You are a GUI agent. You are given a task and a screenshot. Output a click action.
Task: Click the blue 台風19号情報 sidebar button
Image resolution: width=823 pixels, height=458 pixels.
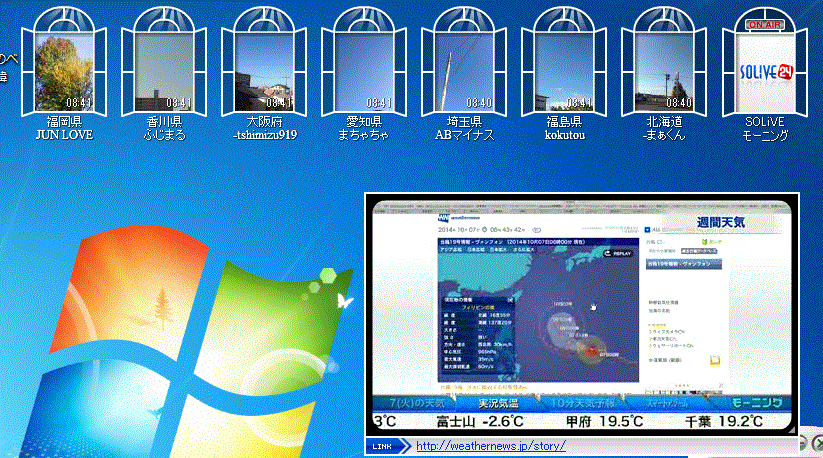pyautogui.click(x=684, y=264)
